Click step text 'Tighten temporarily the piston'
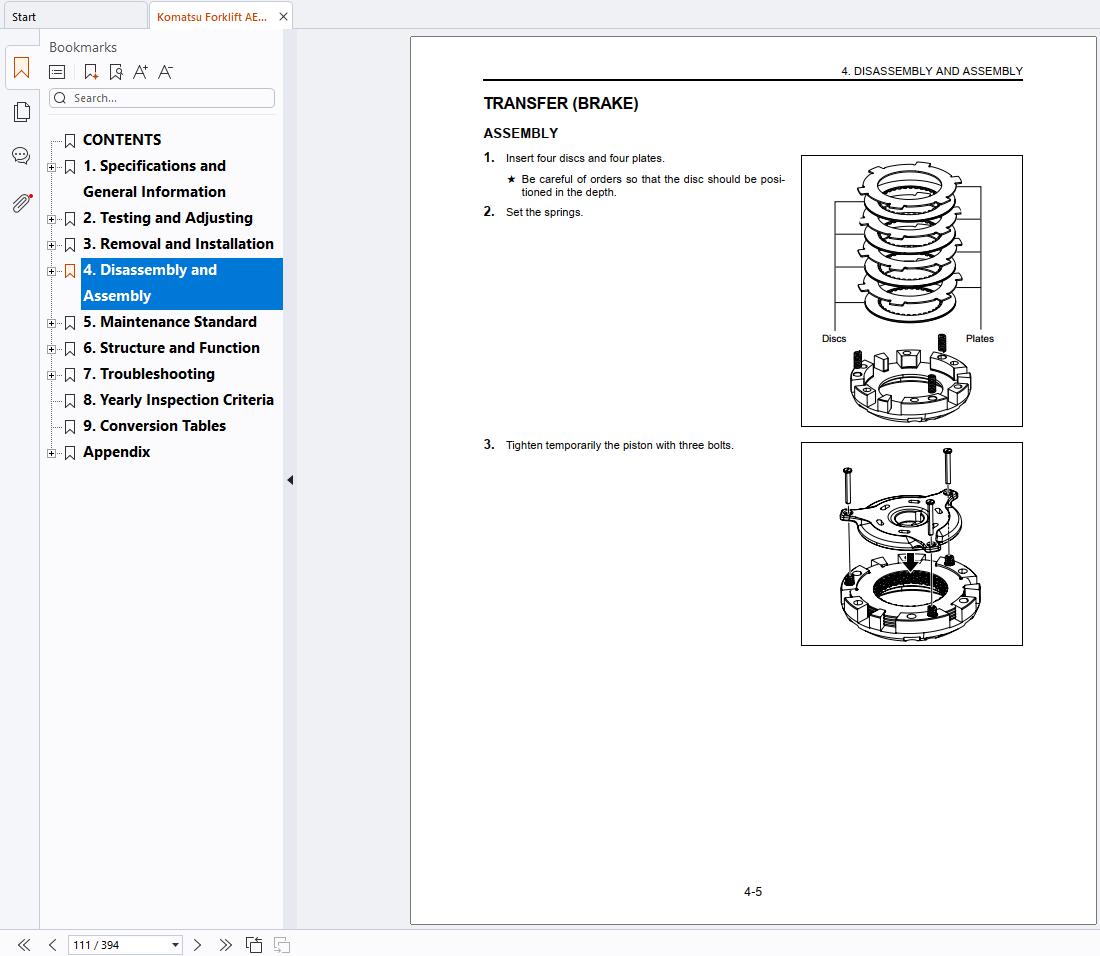The width and height of the screenshot is (1100, 956). [619, 445]
